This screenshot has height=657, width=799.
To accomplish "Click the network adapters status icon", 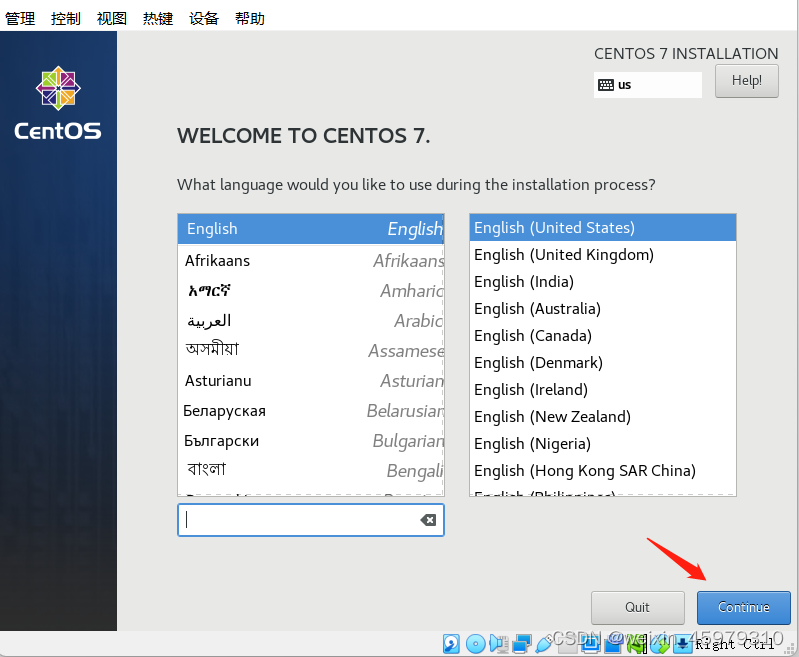I will [522, 643].
